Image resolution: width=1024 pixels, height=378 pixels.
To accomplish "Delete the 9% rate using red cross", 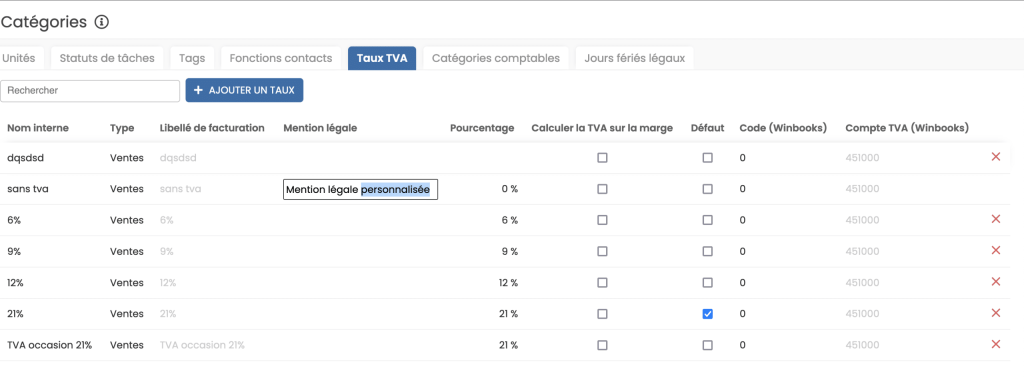I will pos(996,251).
